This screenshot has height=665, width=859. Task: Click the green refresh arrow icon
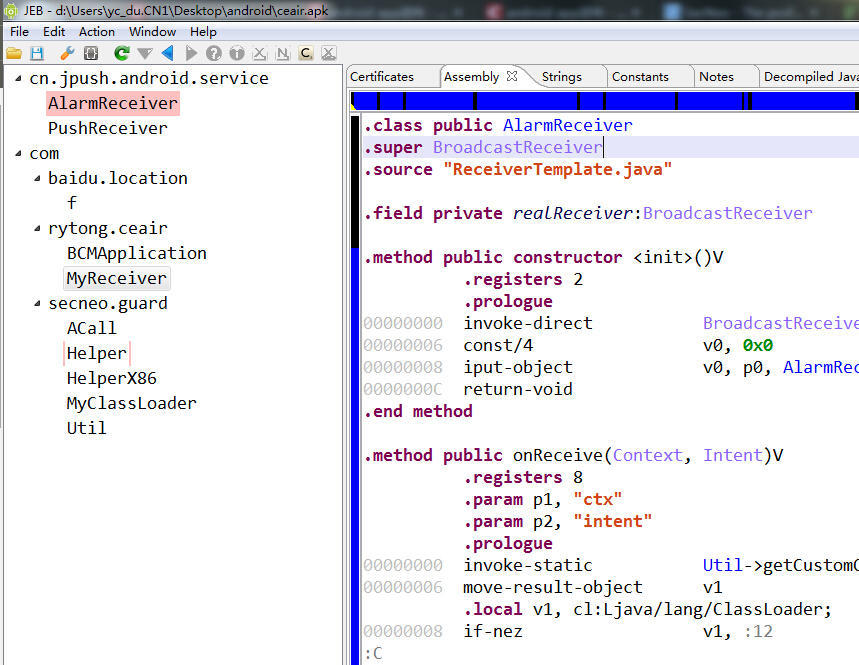[121, 53]
